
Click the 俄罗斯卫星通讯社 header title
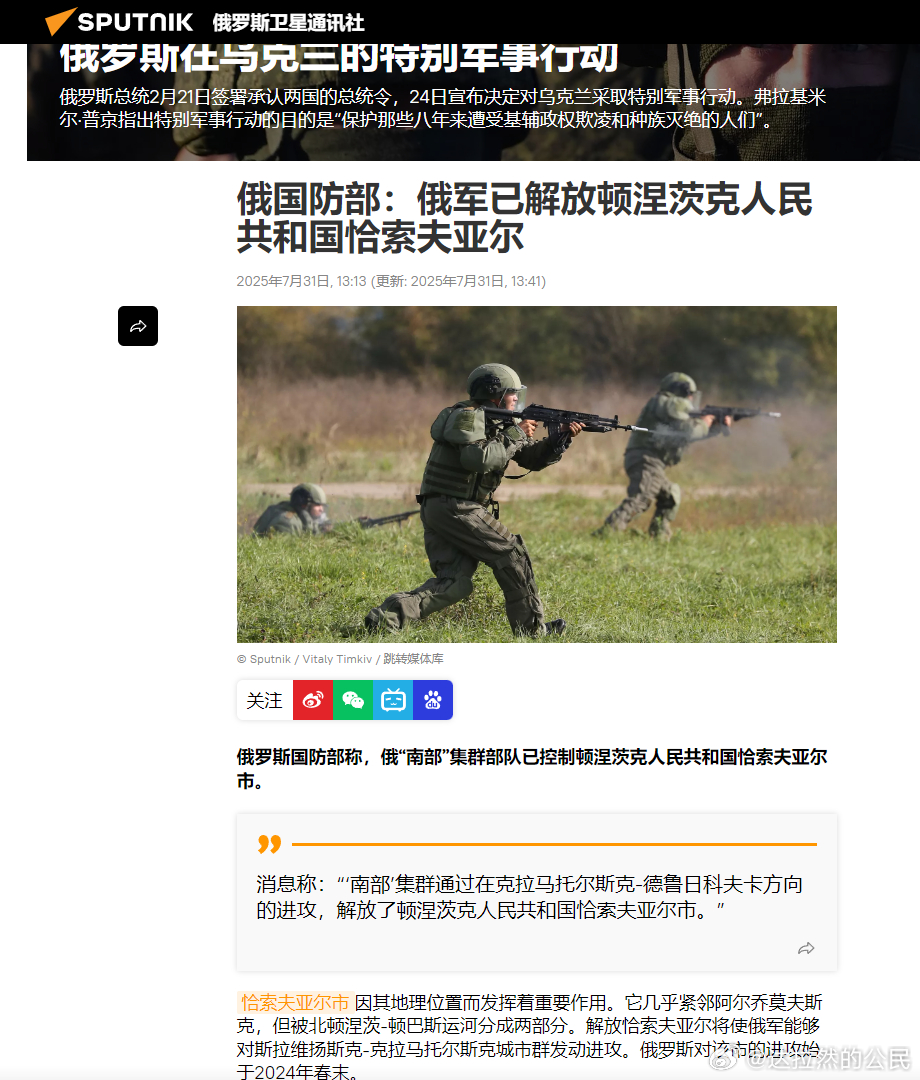click(289, 23)
